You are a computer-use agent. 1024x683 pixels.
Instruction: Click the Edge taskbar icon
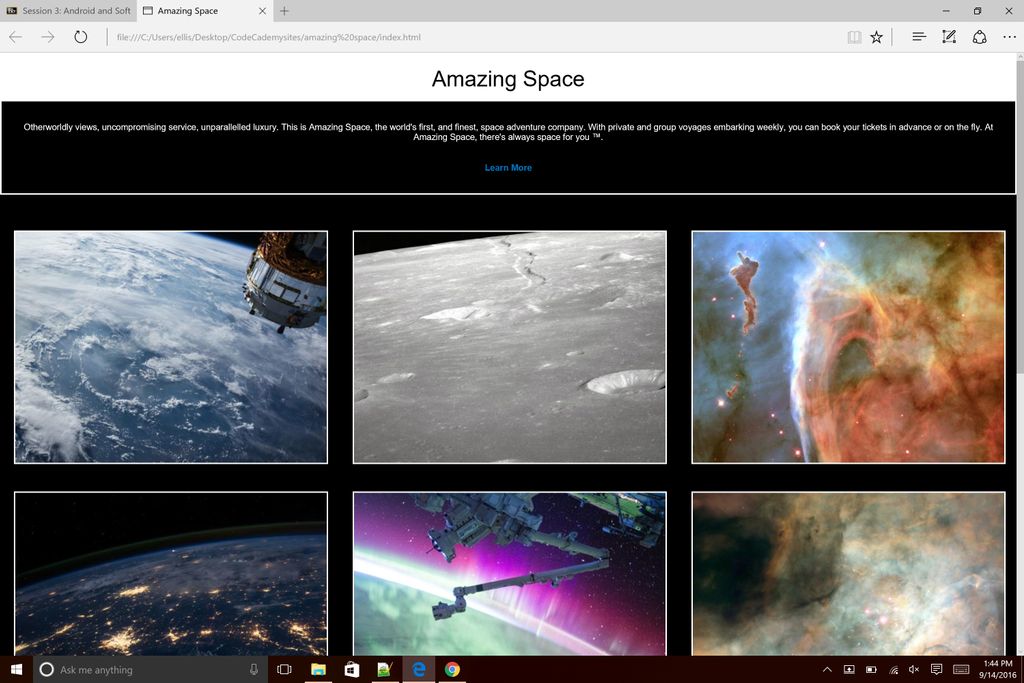coord(419,669)
